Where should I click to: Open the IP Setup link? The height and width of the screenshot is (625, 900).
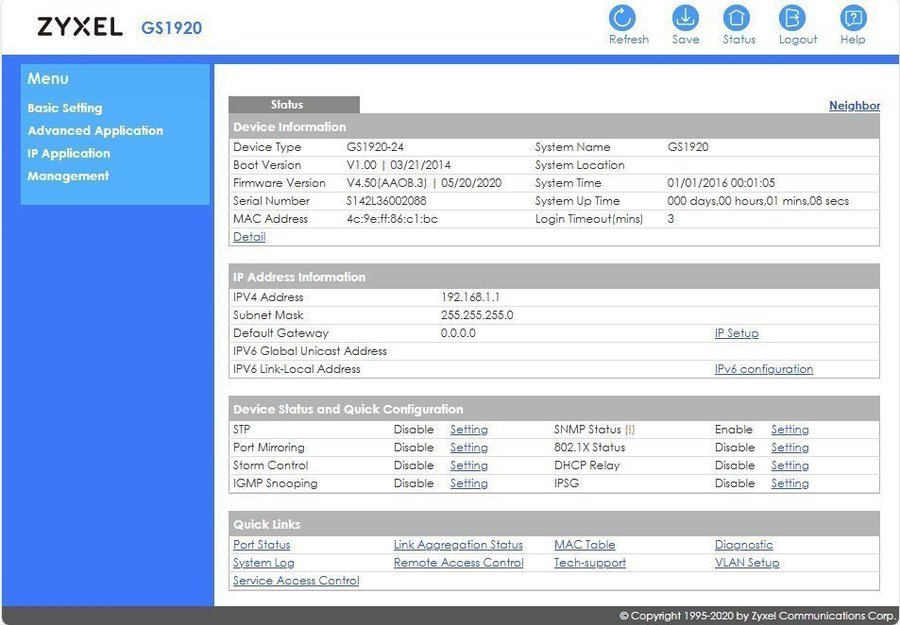point(736,333)
